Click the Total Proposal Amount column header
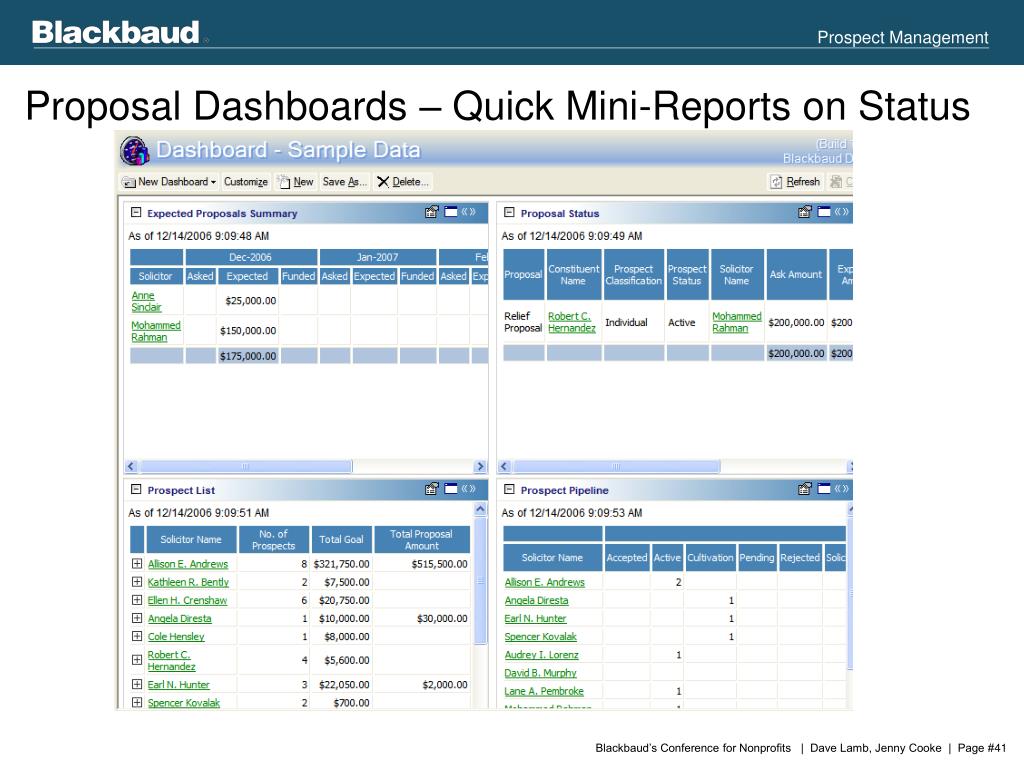 point(421,539)
